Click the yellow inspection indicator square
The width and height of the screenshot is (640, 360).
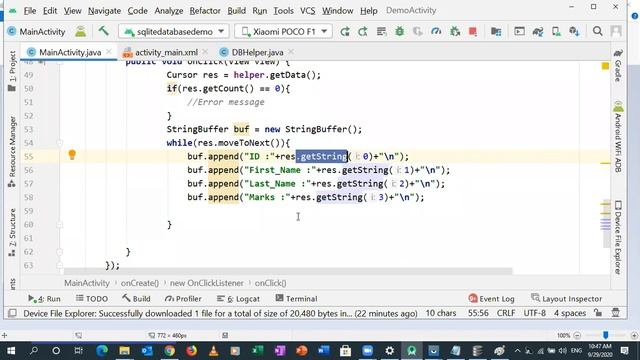pos(605,66)
